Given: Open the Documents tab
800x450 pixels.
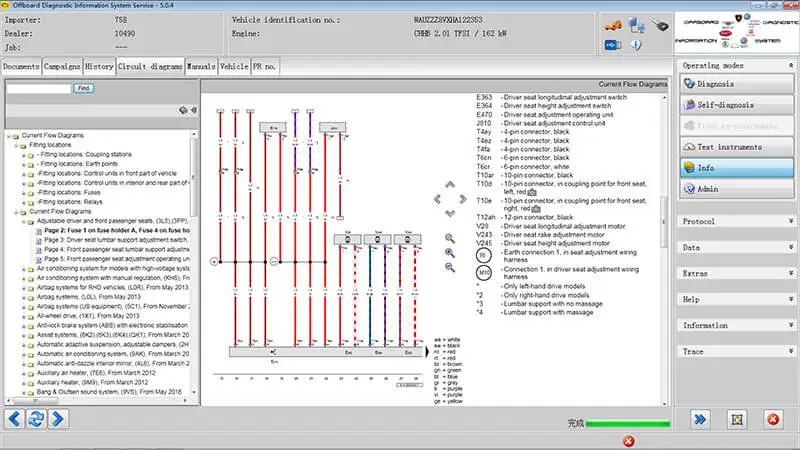Looking at the screenshot, I should pyautogui.click(x=21, y=67).
